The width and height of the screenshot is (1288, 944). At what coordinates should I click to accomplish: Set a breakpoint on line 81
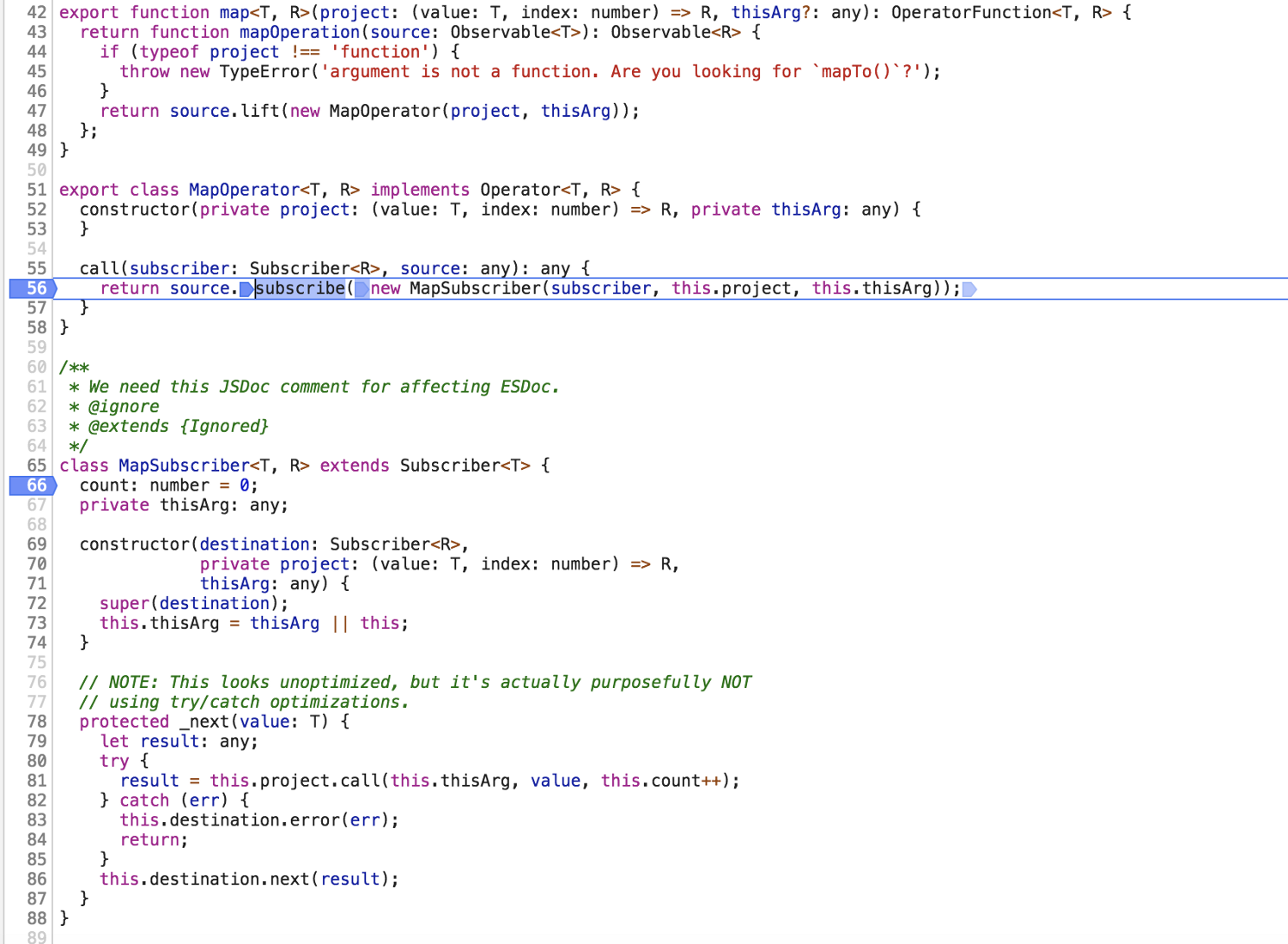point(36,781)
